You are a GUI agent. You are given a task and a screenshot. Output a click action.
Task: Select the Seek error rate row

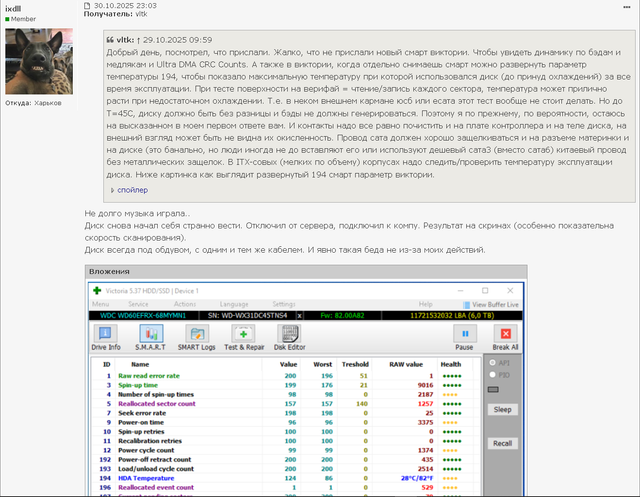point(286,413)
